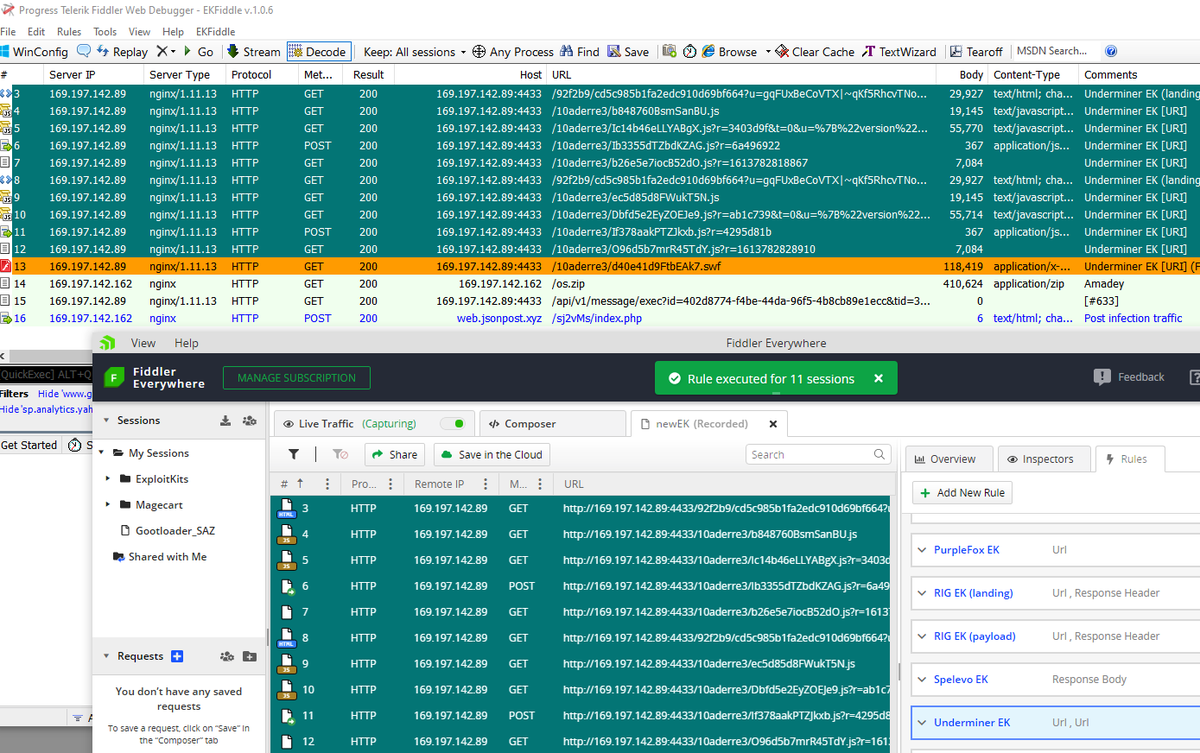Viewport: 1200px width, 753px height.
Task: Click the clear filters icon
Action: [x=340, y=454]
